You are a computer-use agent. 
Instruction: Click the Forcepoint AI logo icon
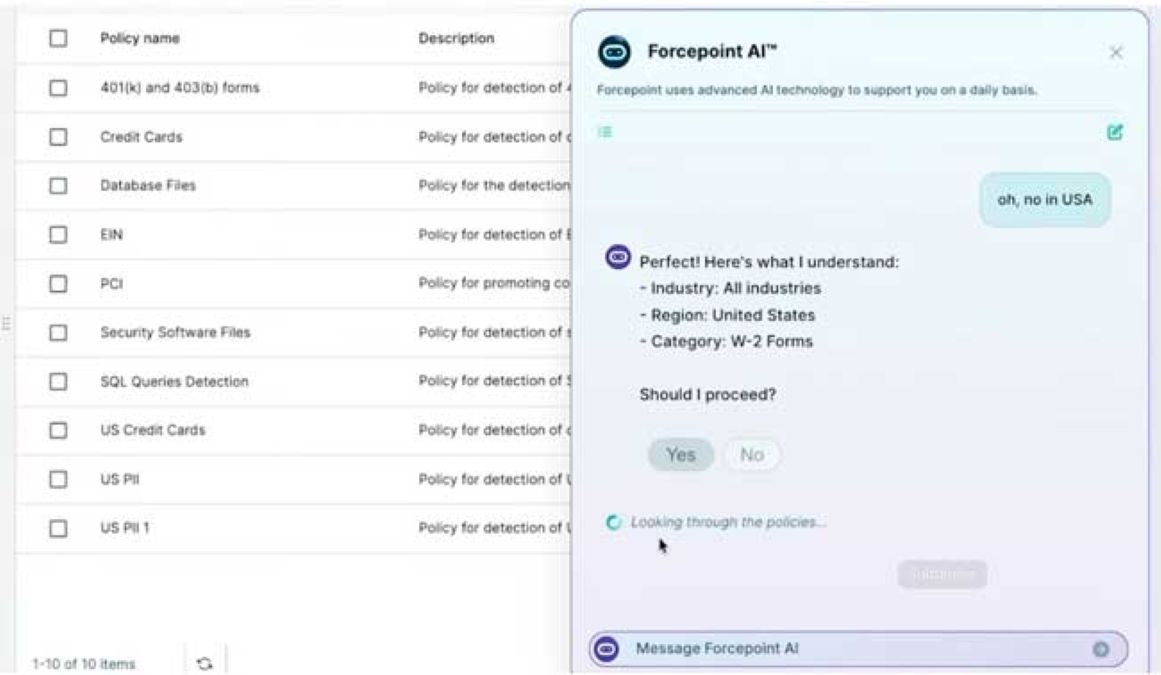click(x=613, y=52)
